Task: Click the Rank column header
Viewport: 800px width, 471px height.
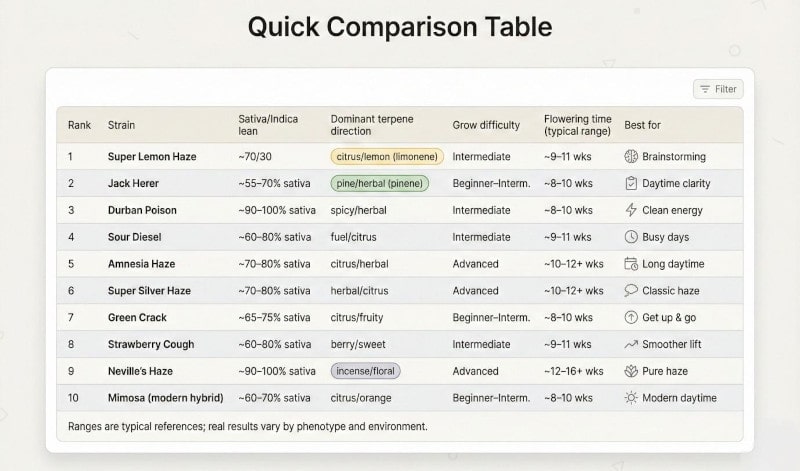Action: (79, 125)
